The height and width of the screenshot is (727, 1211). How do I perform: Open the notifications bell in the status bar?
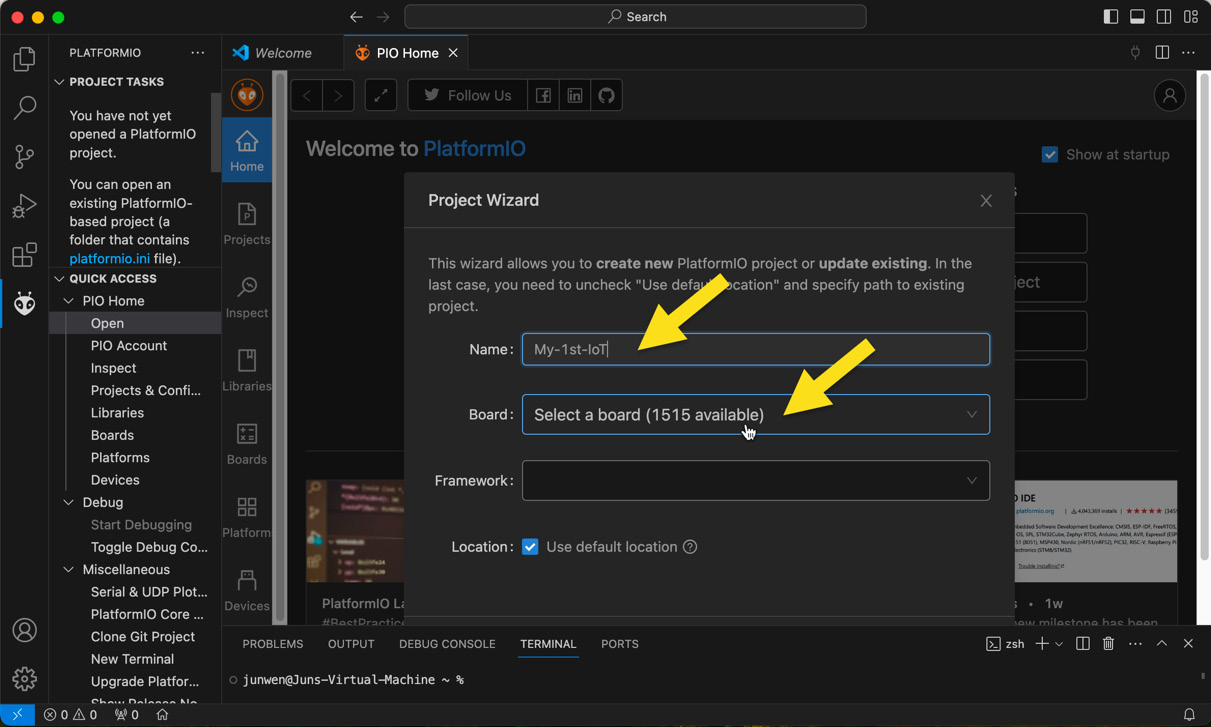point(1189,715)
